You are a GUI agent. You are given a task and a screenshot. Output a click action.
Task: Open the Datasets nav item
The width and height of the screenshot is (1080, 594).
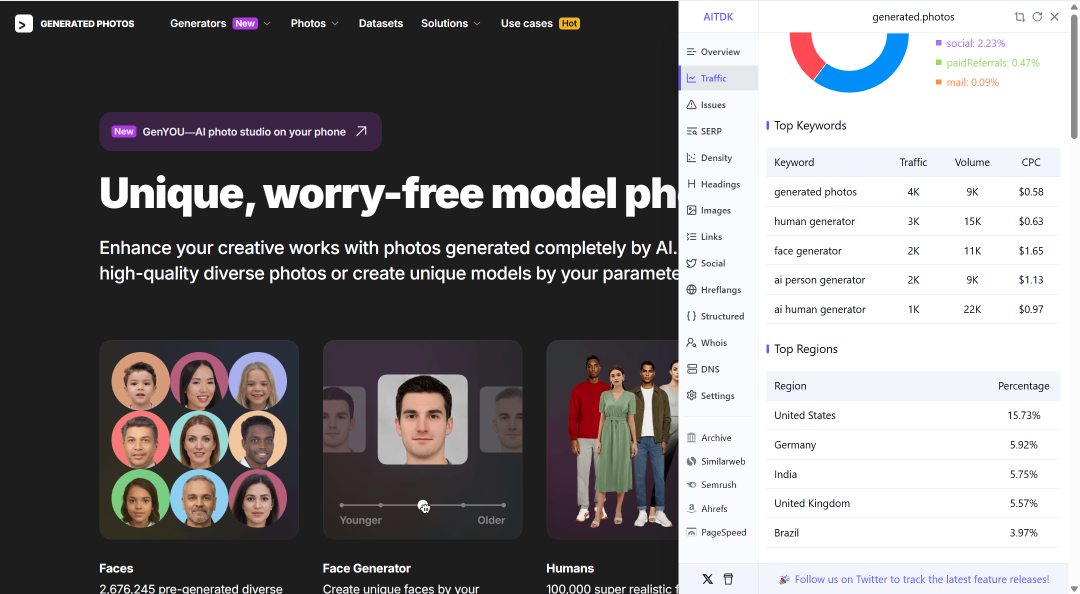click(381, 23)
